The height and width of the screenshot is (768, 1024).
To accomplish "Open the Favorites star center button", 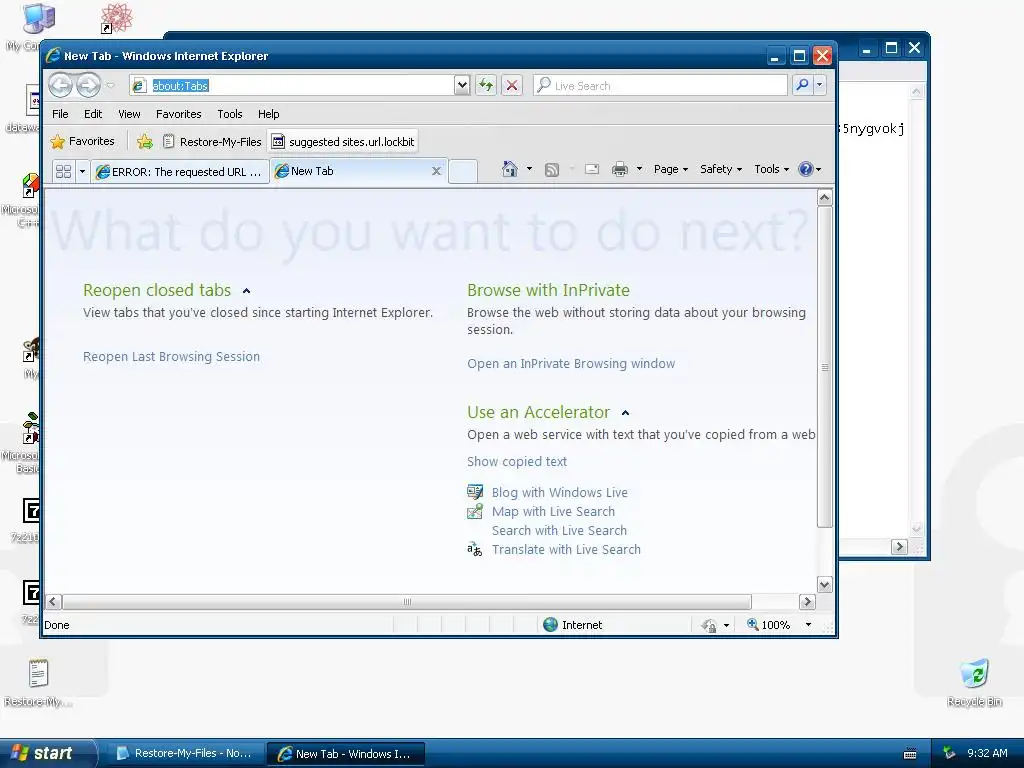I will (x=82, y=141).
